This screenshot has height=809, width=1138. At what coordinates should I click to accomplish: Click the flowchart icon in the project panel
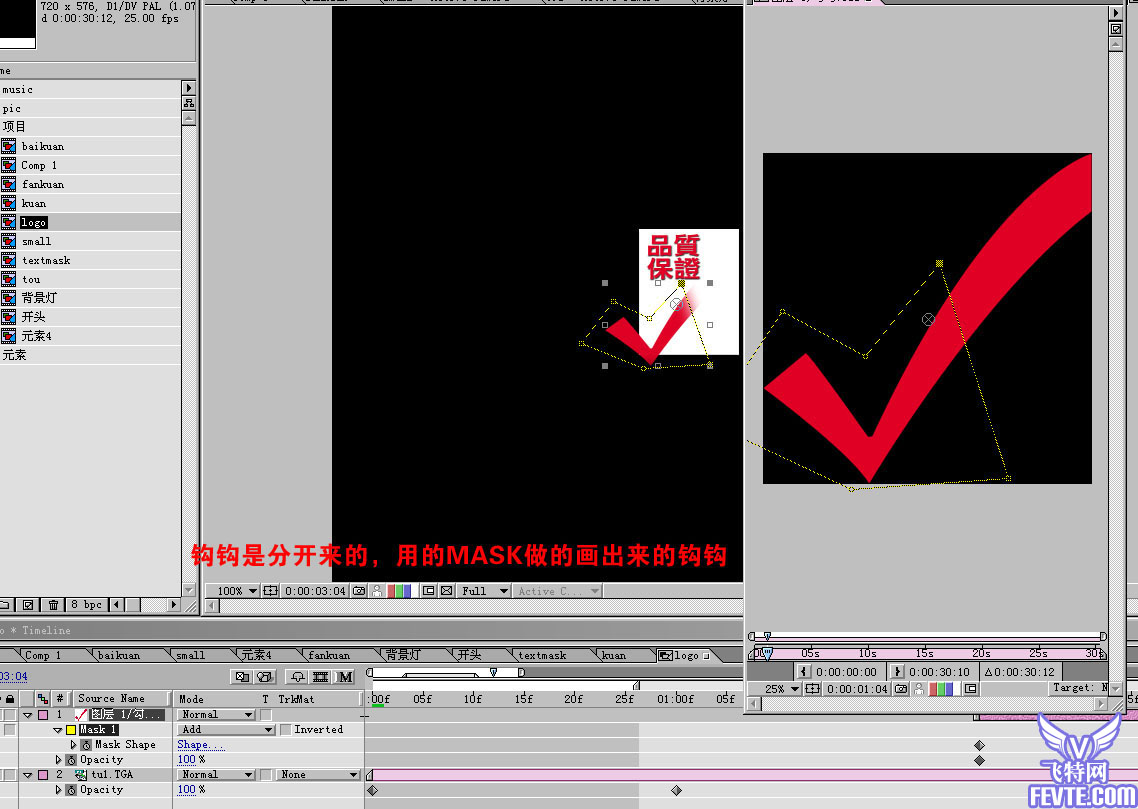point(189,103)
